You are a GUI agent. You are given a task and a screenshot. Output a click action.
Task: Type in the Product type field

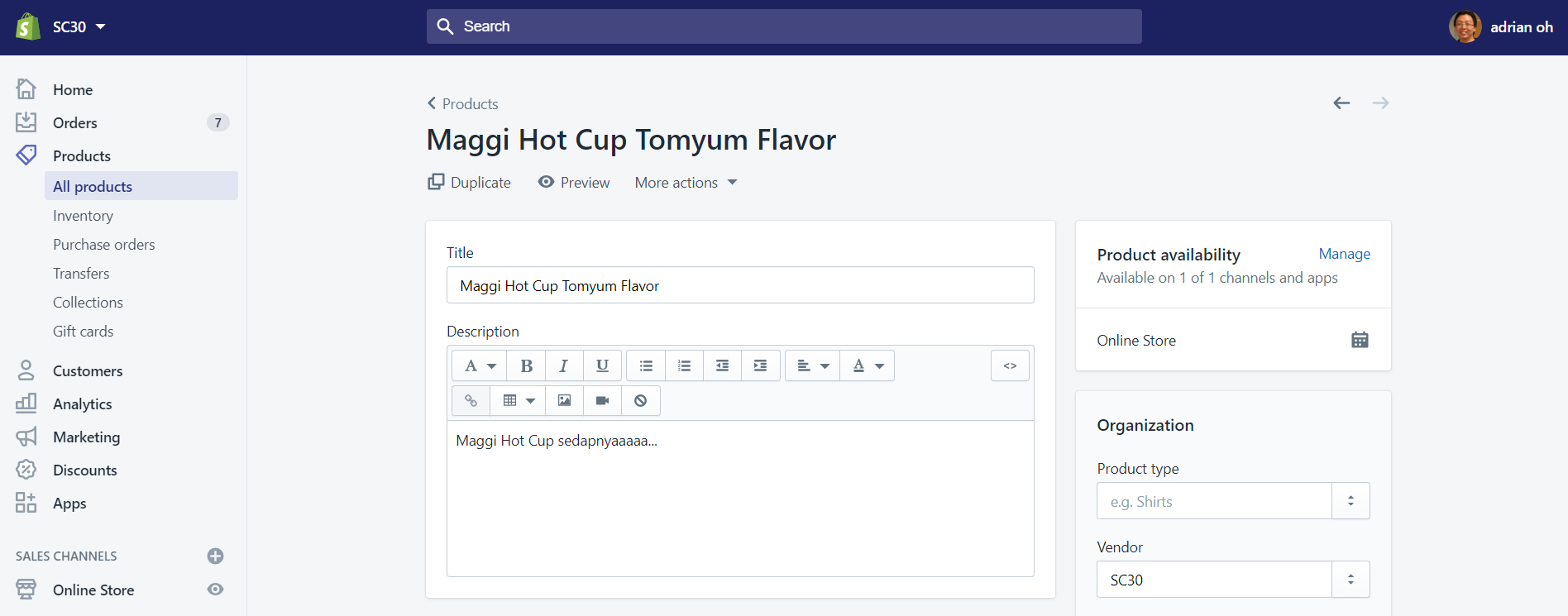1214,501
